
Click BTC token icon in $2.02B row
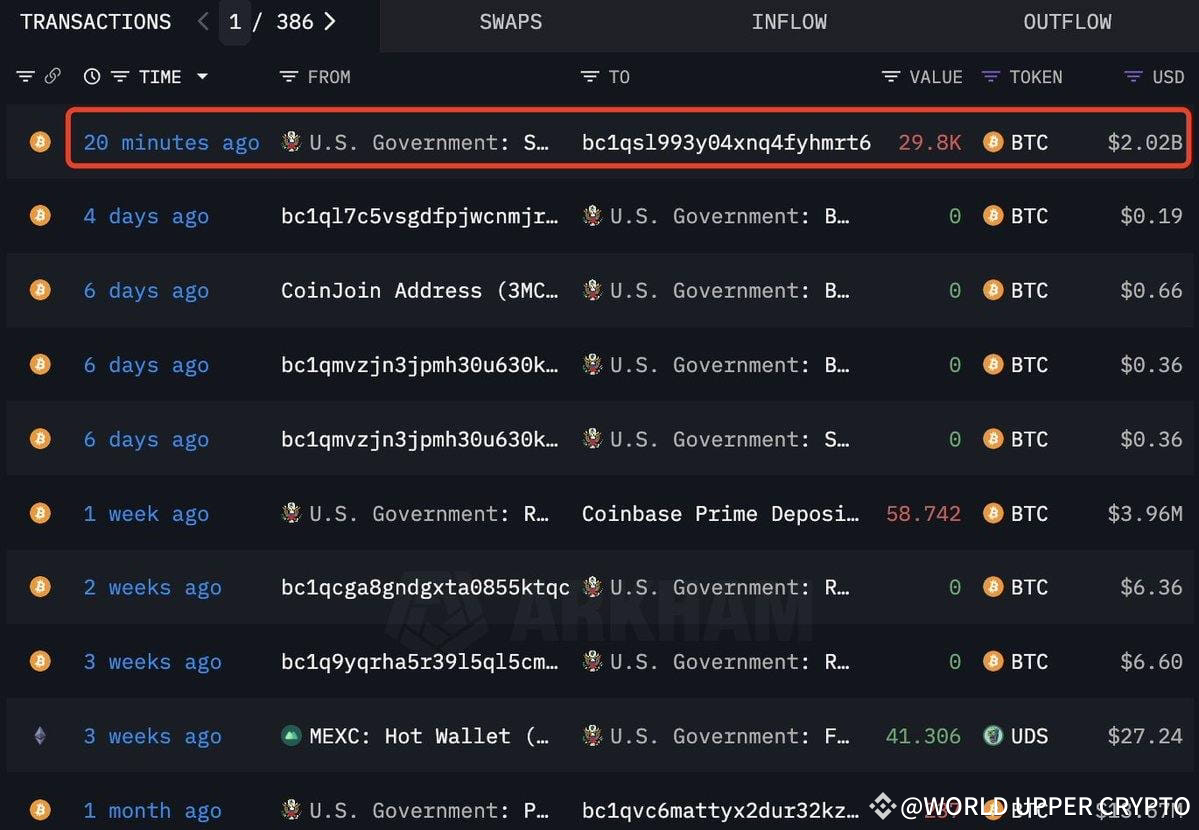(x=993, y=142)
